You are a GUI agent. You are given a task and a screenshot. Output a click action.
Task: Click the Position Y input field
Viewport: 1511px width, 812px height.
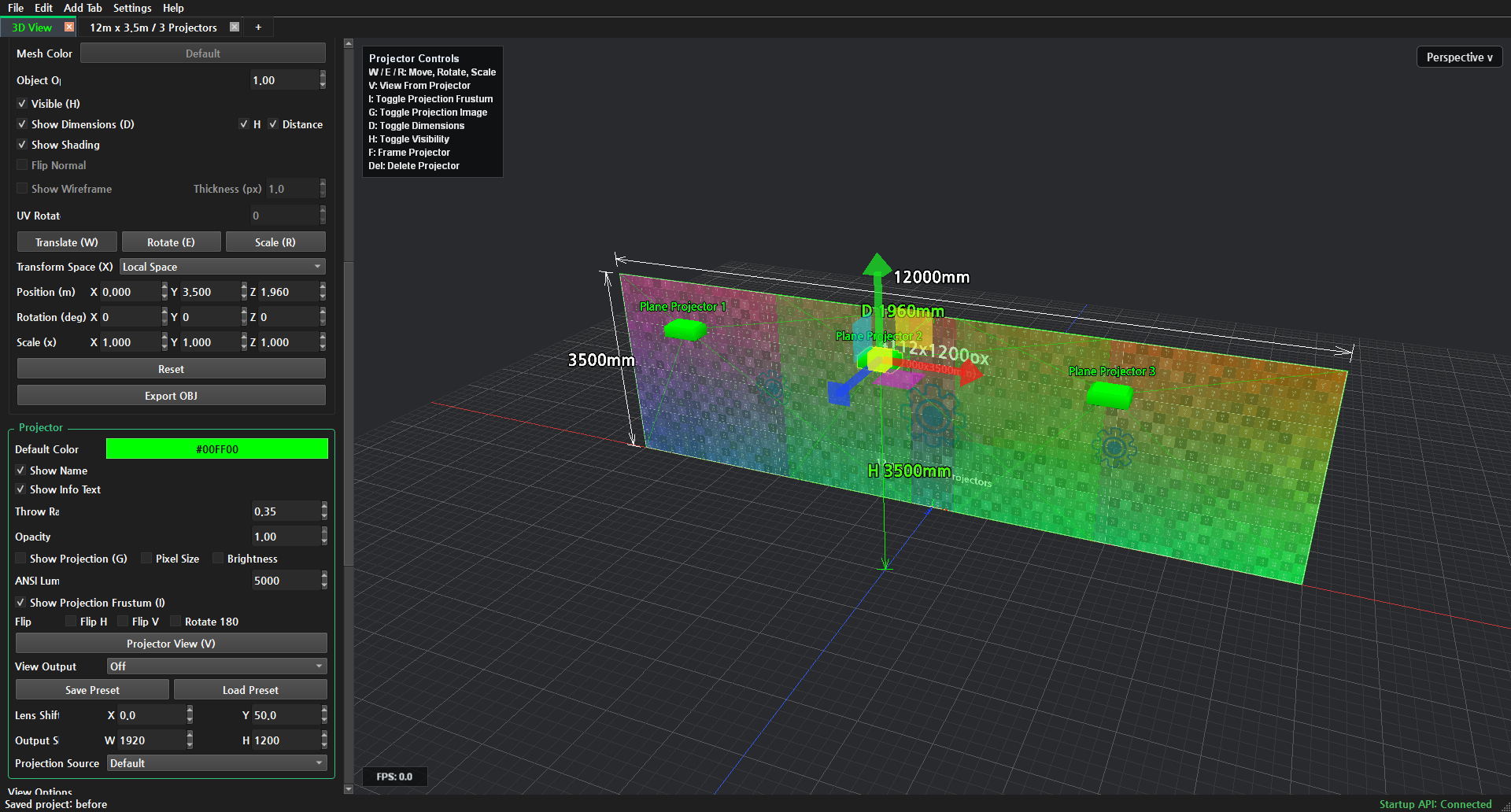pos(210,292)
